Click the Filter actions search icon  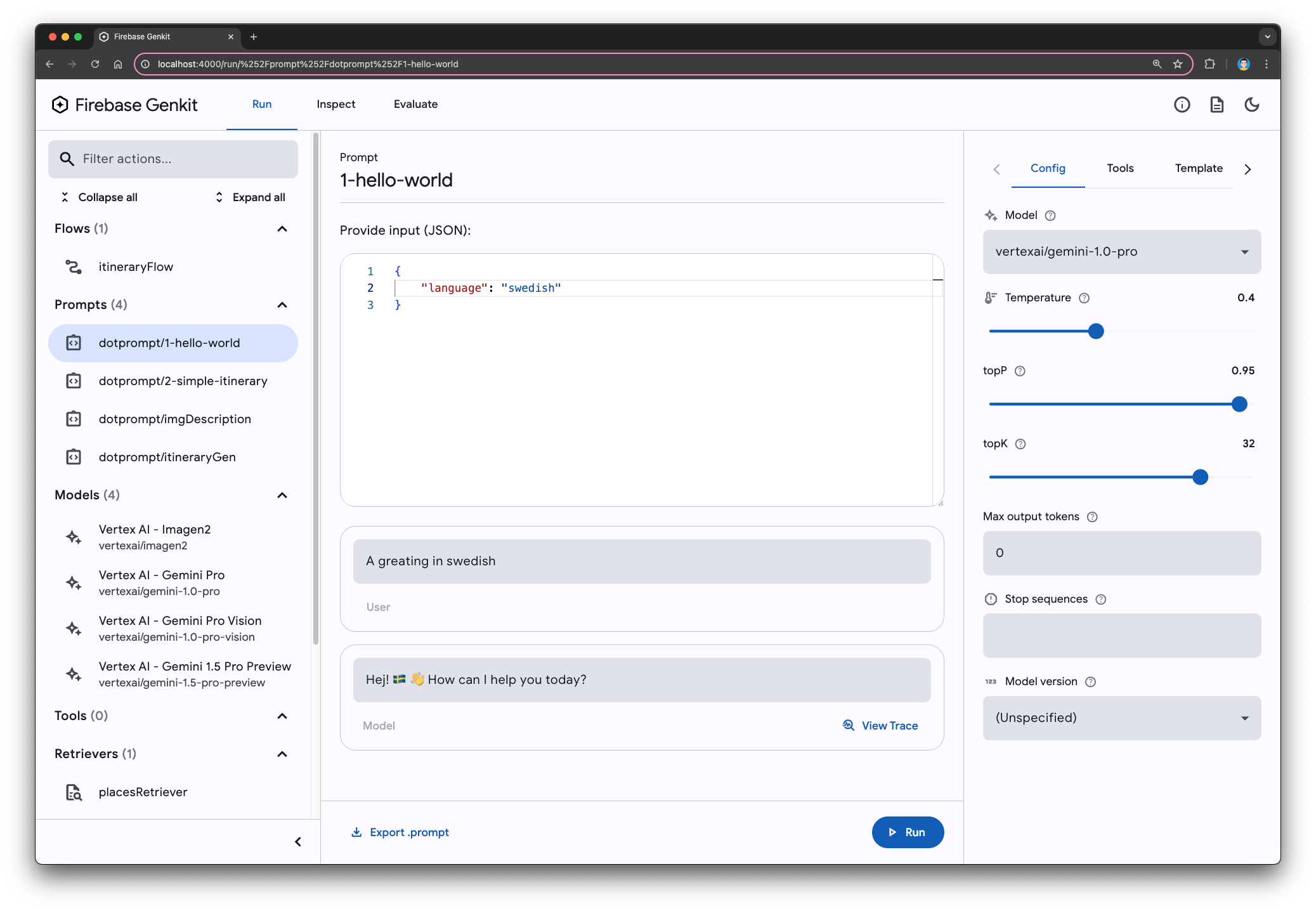tap(66, 159)
